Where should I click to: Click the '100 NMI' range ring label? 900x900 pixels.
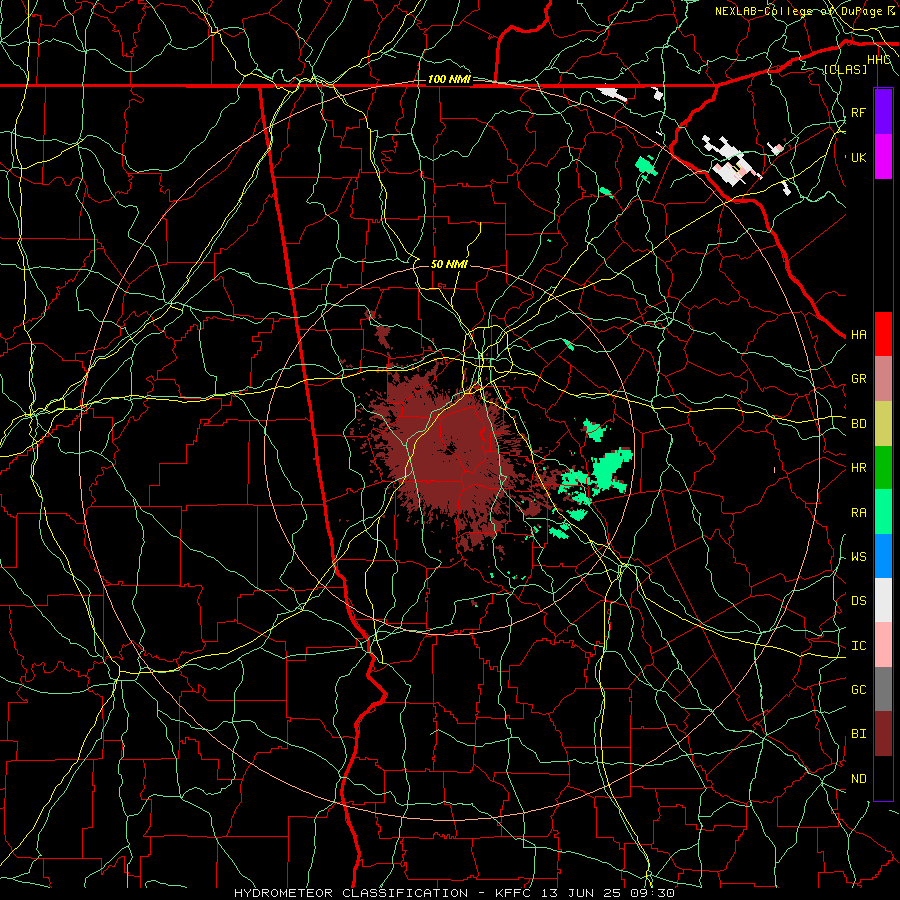pyautogui.click(x=449, y=79)
